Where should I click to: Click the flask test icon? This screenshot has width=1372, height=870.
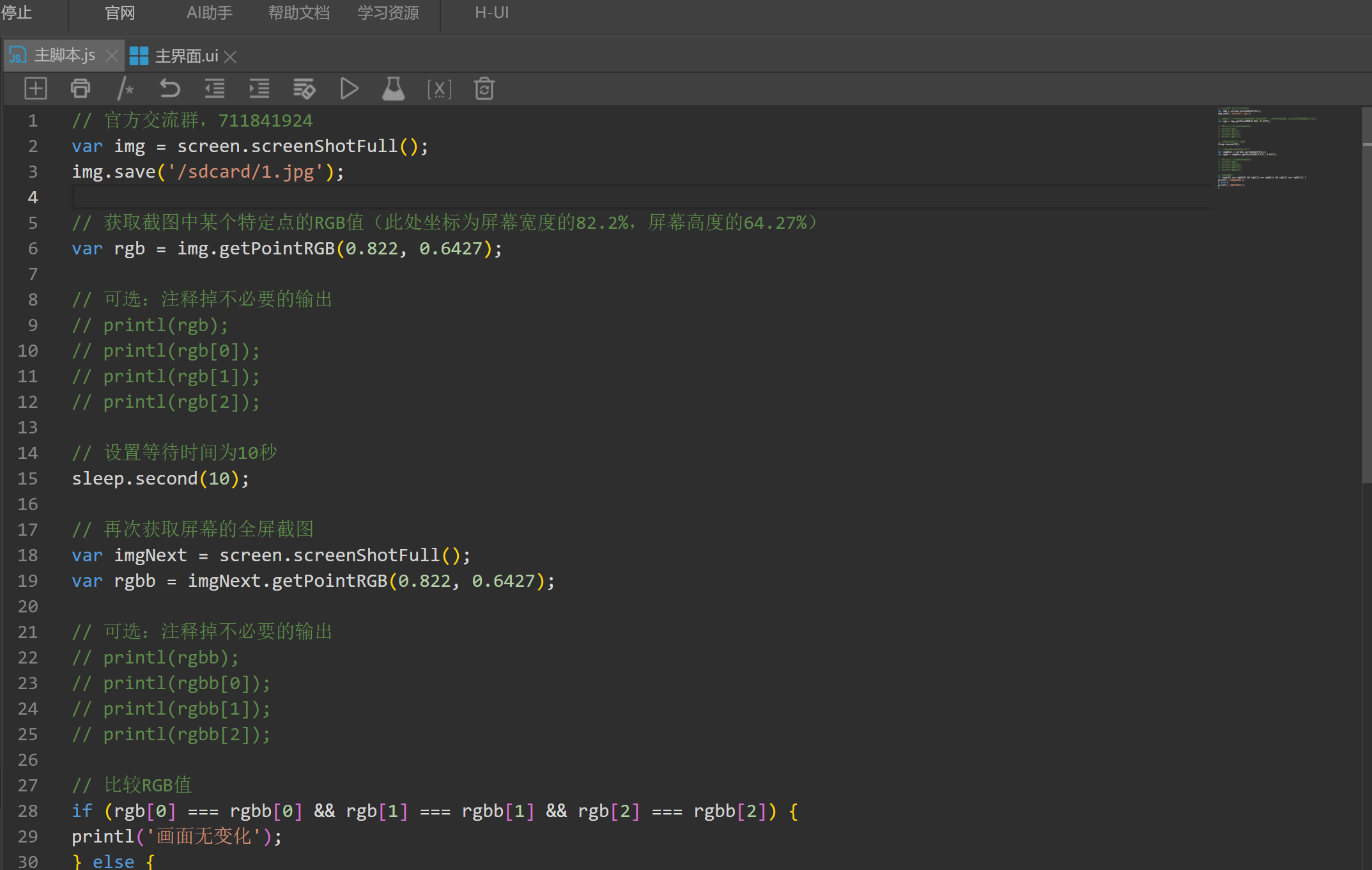(394, 88)
